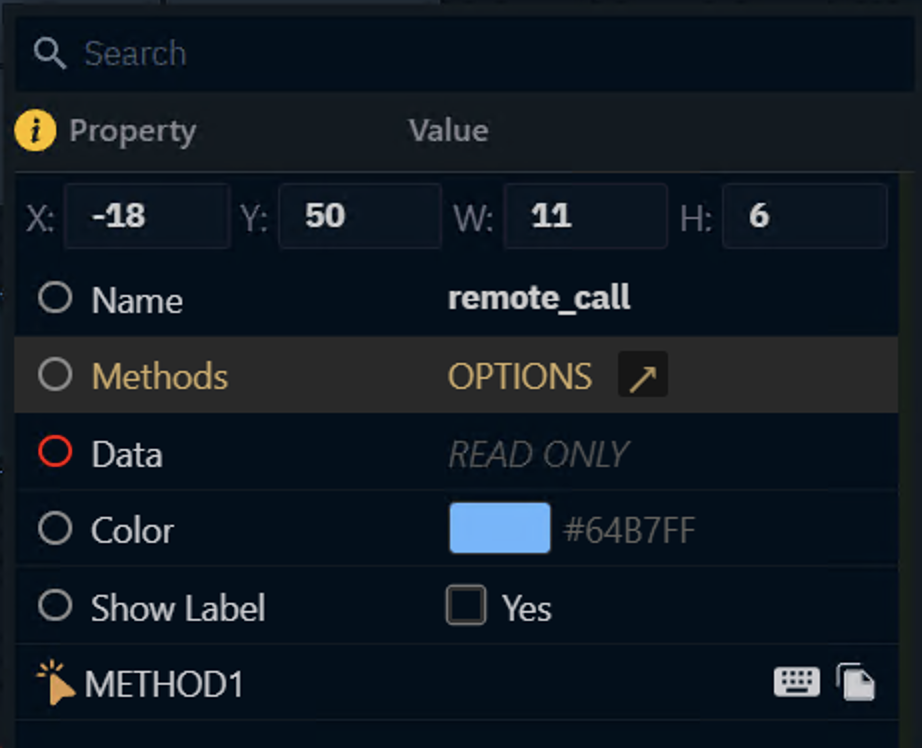
Task: Focus the Search input field
Action: tap(250, 54)
